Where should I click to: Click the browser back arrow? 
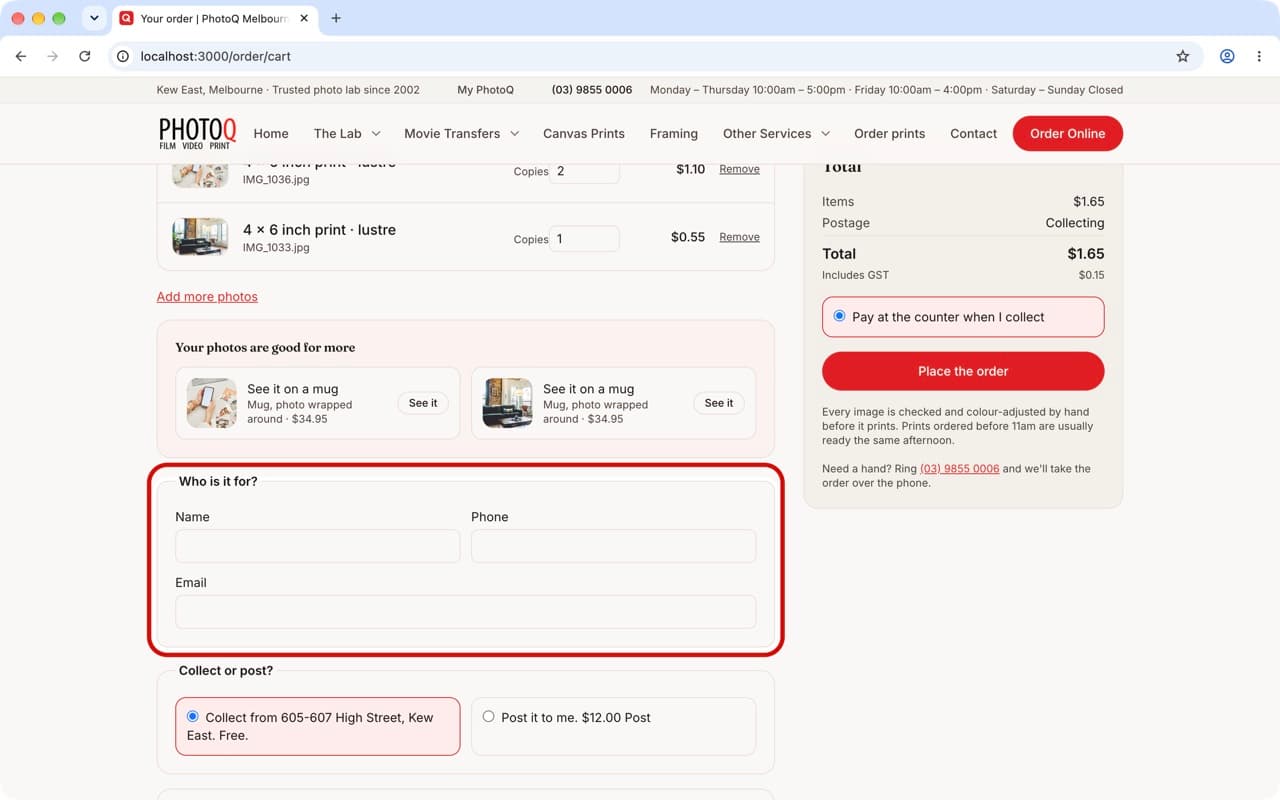(x=21, y=57)
